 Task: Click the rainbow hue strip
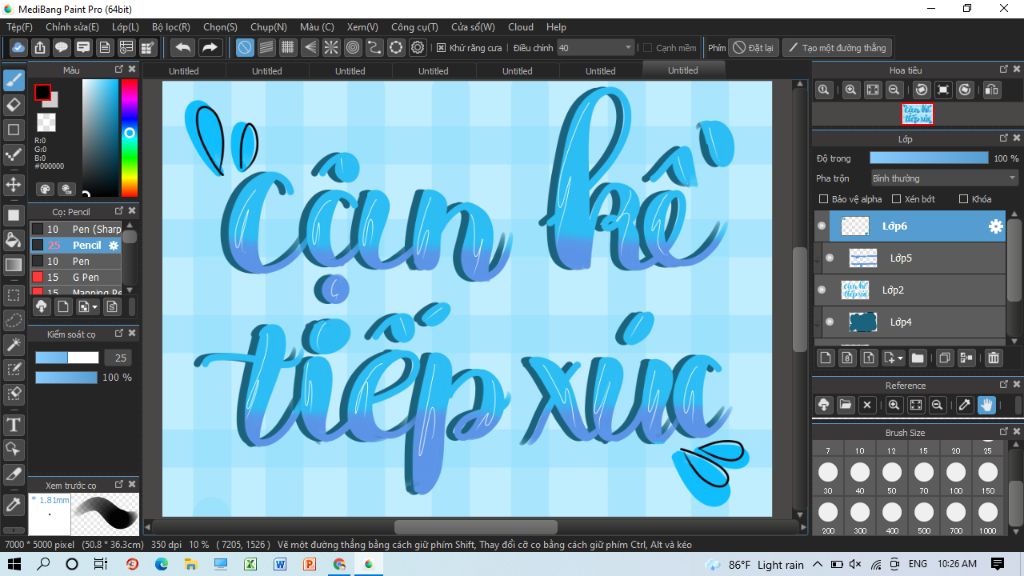[x=129, y=137]
